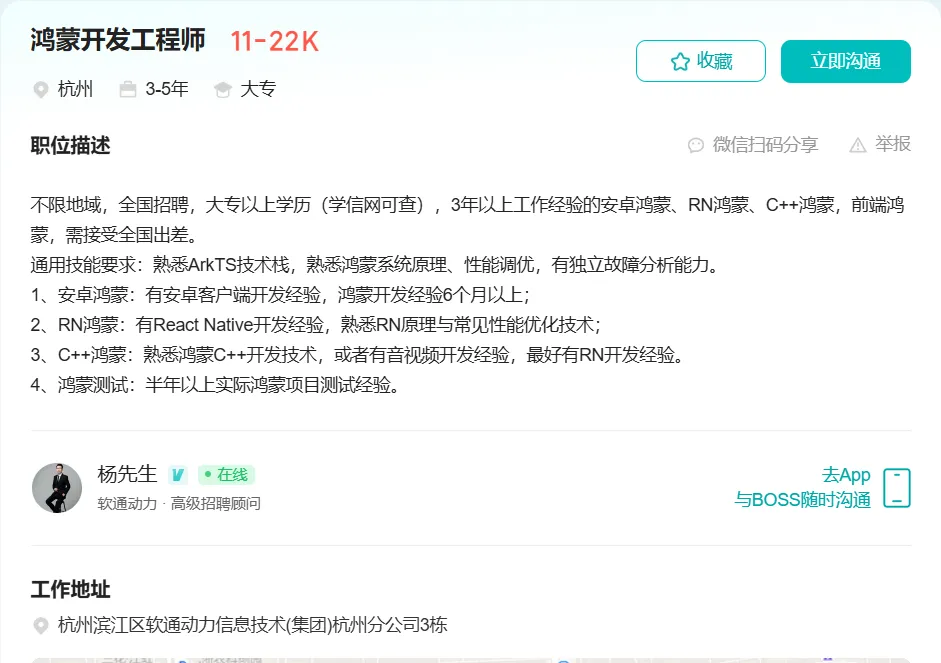Click the WeChat share bubble icon
The width and height of the screenshot is (941, 663).
696,145
